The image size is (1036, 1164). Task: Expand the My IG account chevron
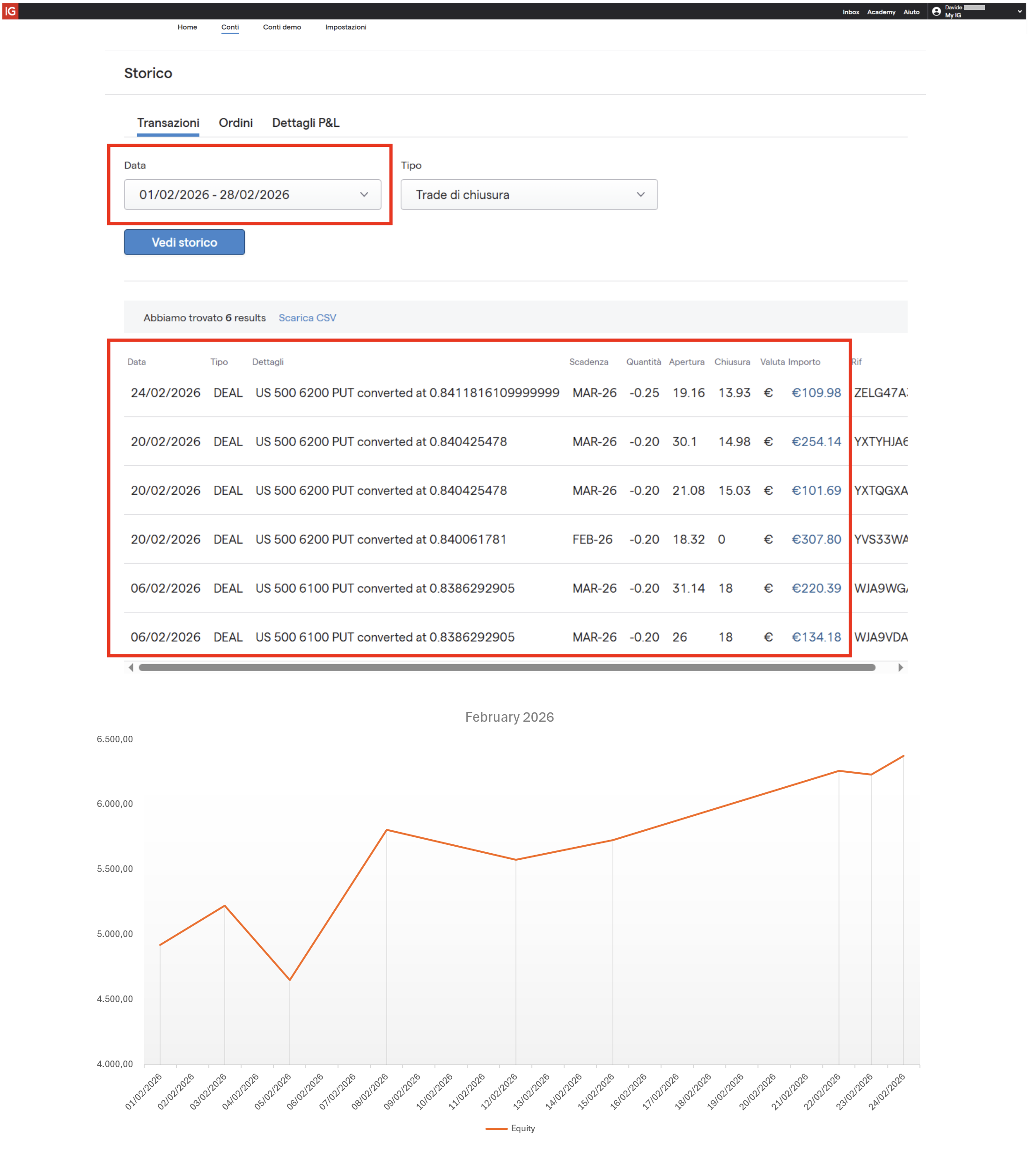coord(1020,11)
